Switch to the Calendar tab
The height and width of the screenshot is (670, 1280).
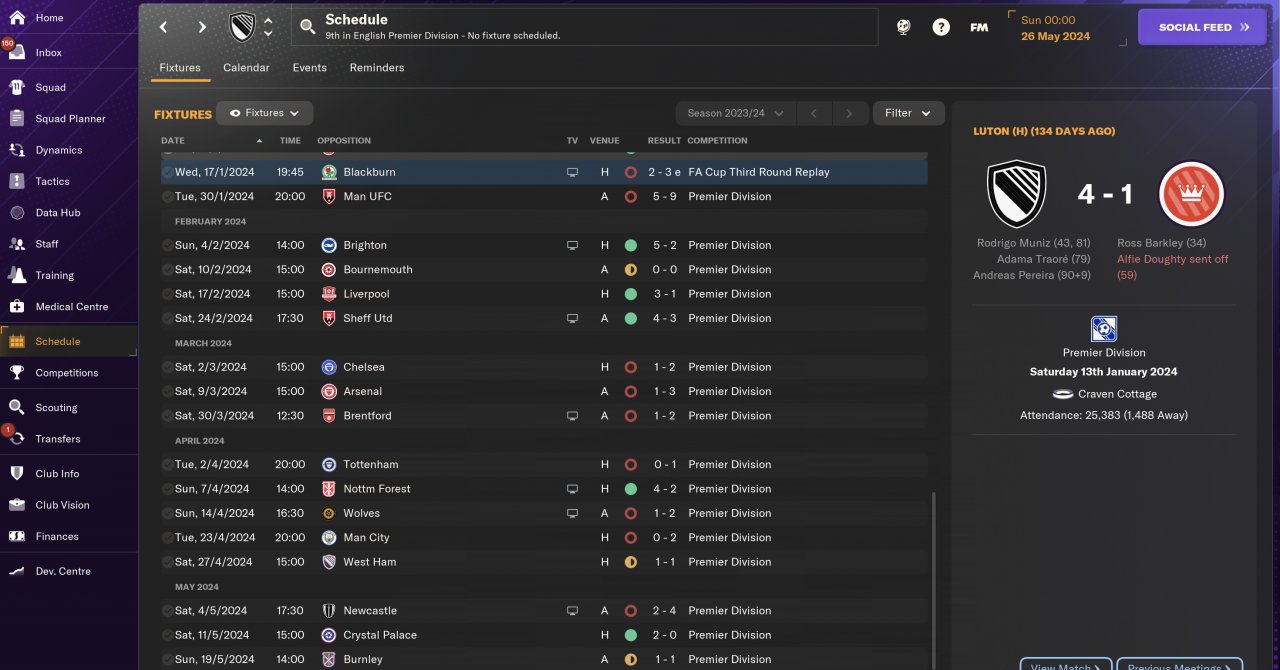pyautogui.click(x=246, y=68)
